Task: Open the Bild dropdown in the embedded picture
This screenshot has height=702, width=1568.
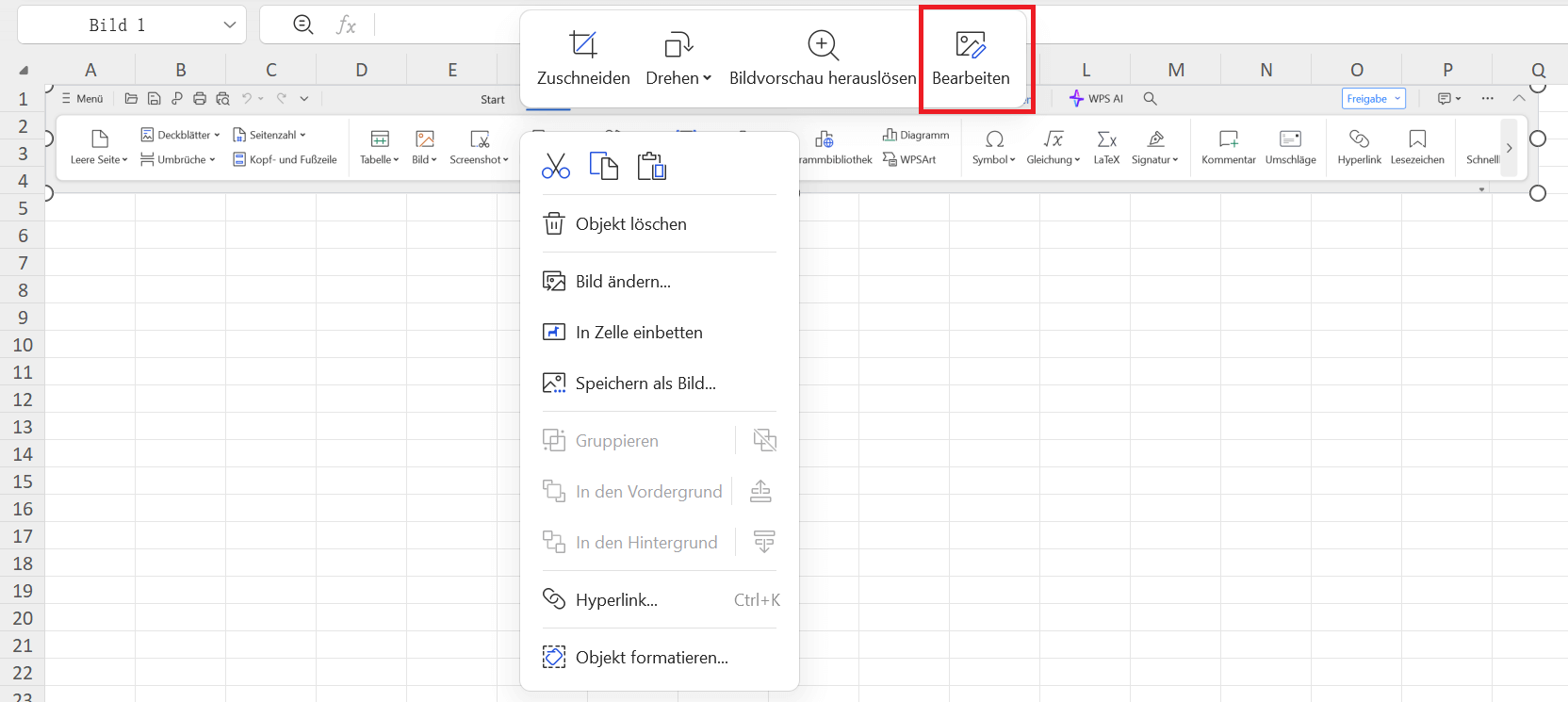Action: pos(425,147)
